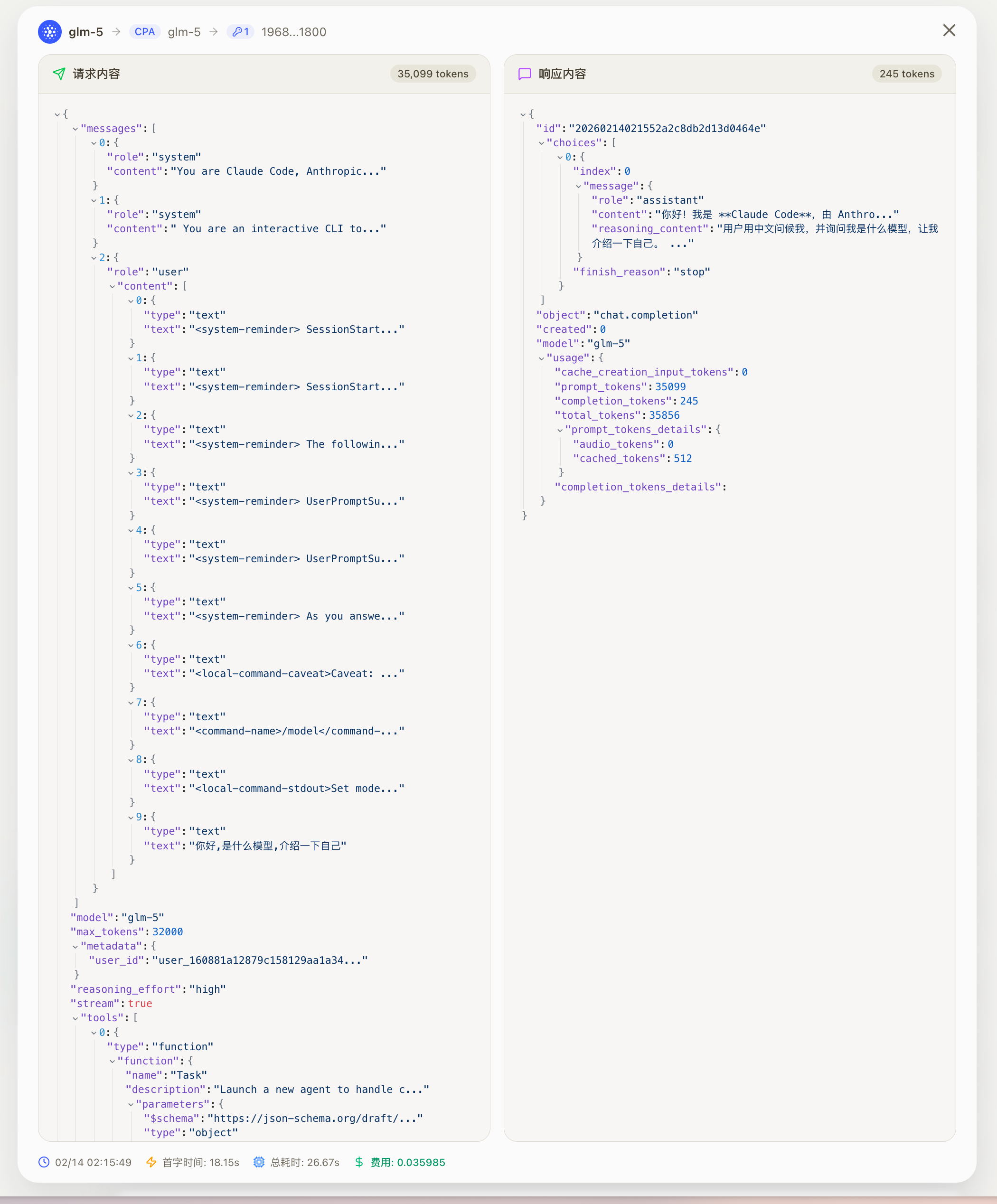
Task: Click the paper plane request icon
Action: click(x=59, y=74)
